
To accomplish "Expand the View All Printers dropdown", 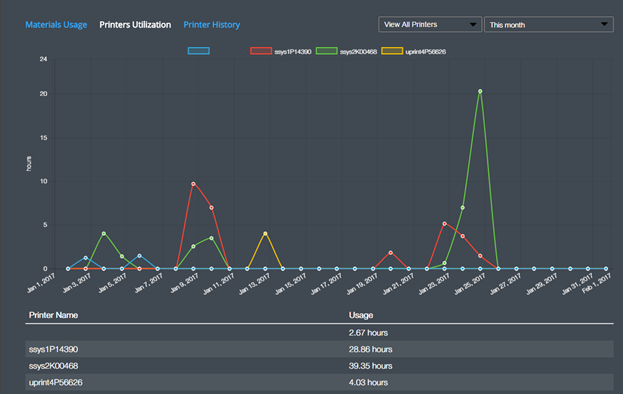I will tap(430, 25).
